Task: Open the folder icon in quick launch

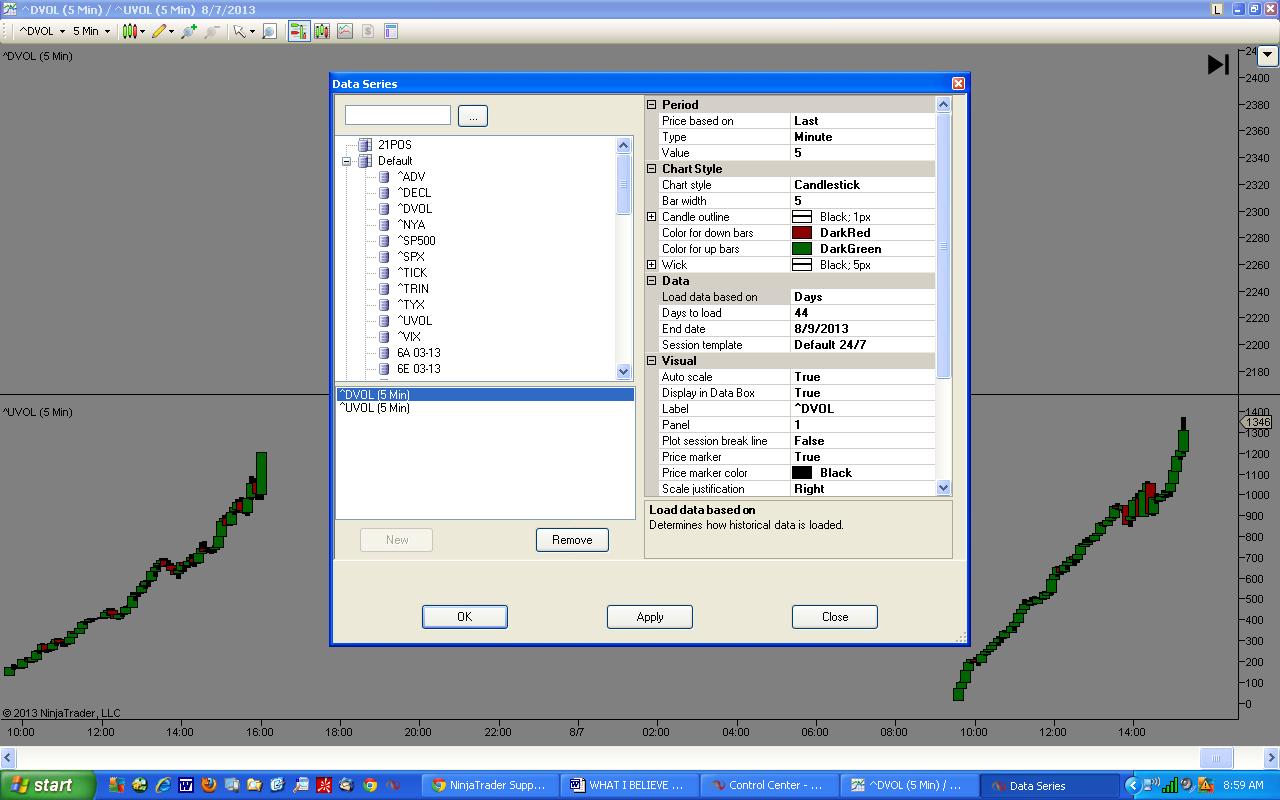Action: point(254,785)
